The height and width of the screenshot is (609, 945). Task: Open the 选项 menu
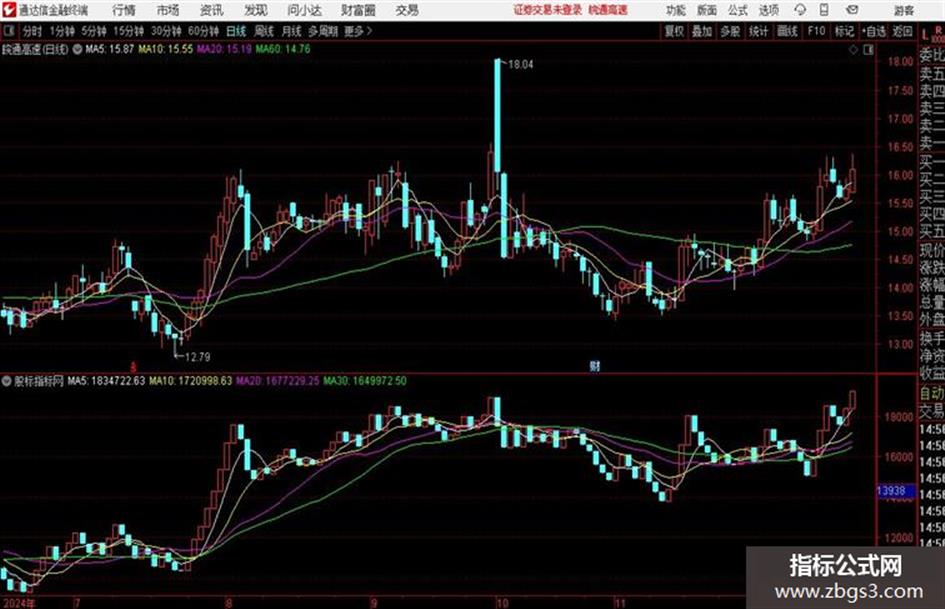click(x=768, y=10)
